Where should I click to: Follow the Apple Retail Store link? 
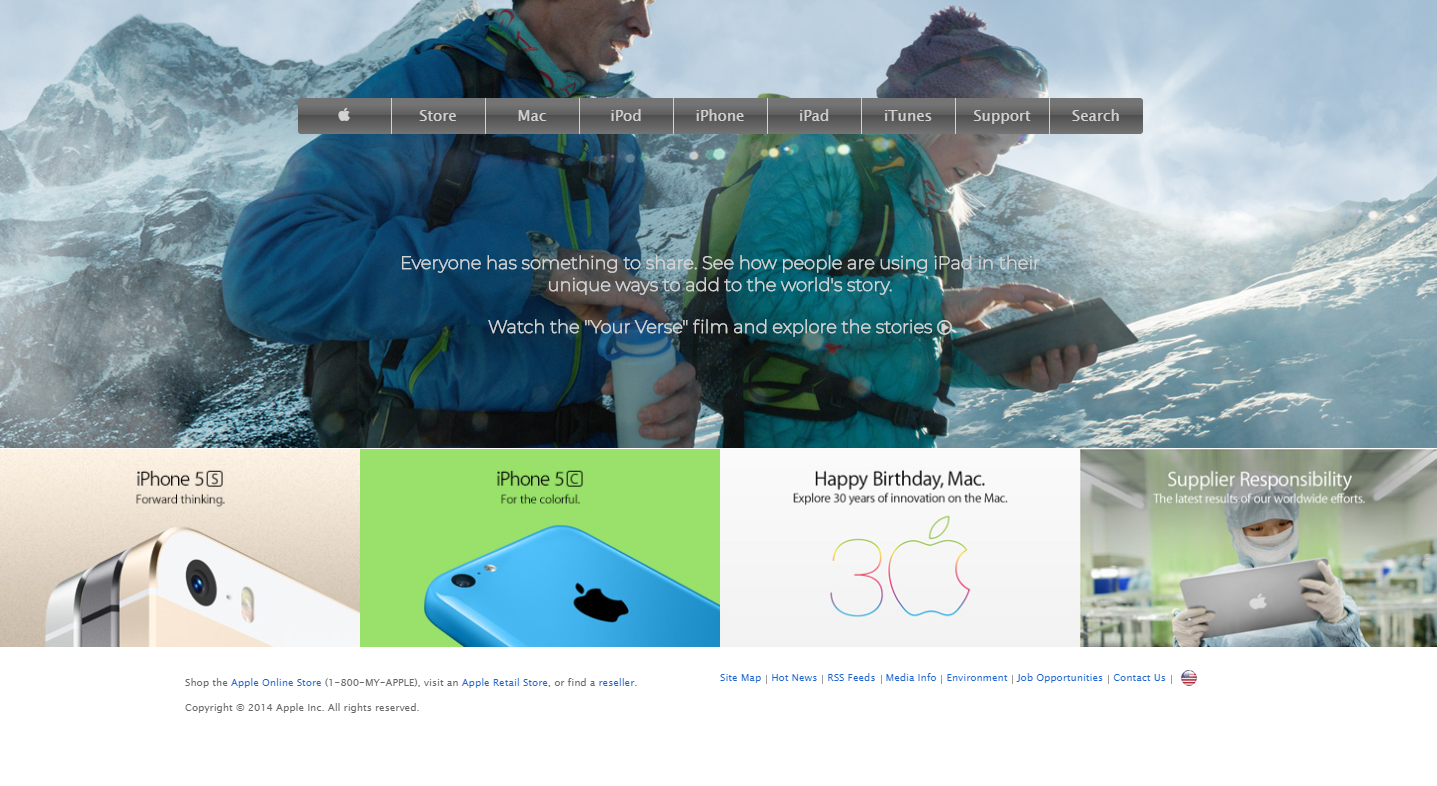point(505,683)
